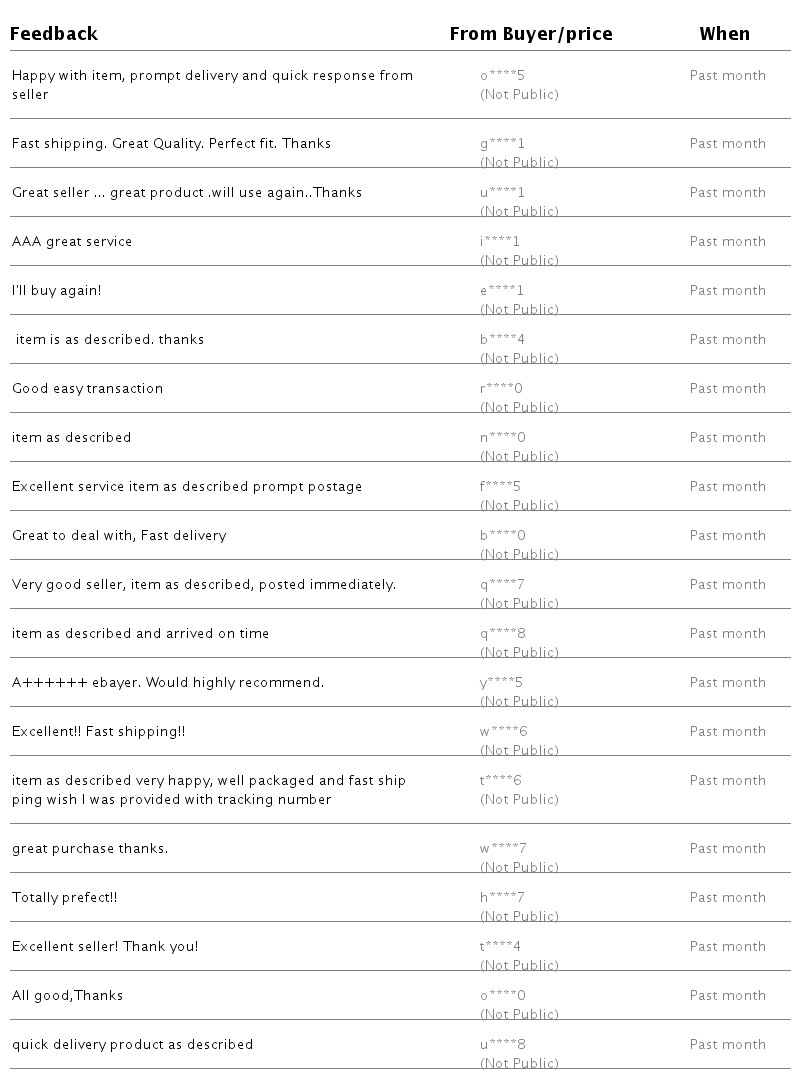
Task: Click the "Excellent!! Fast shipping!!" comment
Action: click(99, 731)
